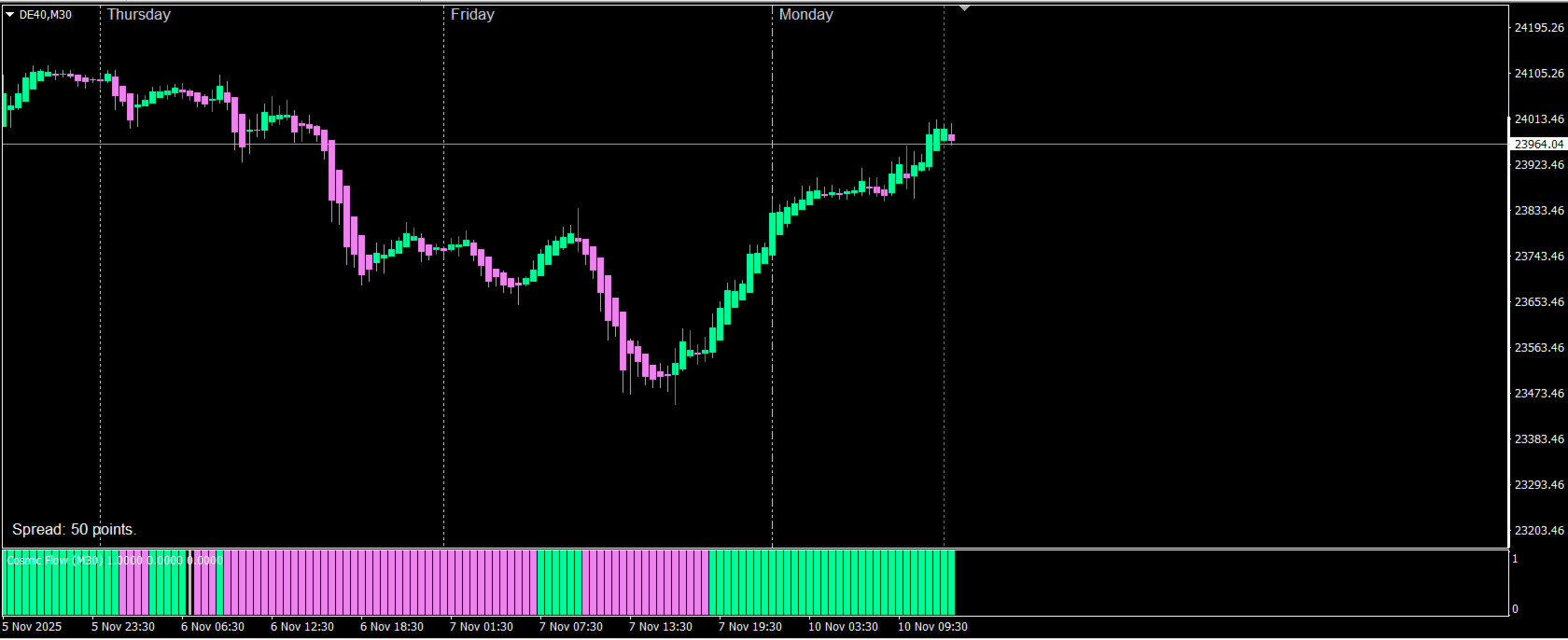The height and width of the screenshot is (640, 1568).
Task: Click the latest small pink candle
Action: pyautogui.click(x=951, y=137)
